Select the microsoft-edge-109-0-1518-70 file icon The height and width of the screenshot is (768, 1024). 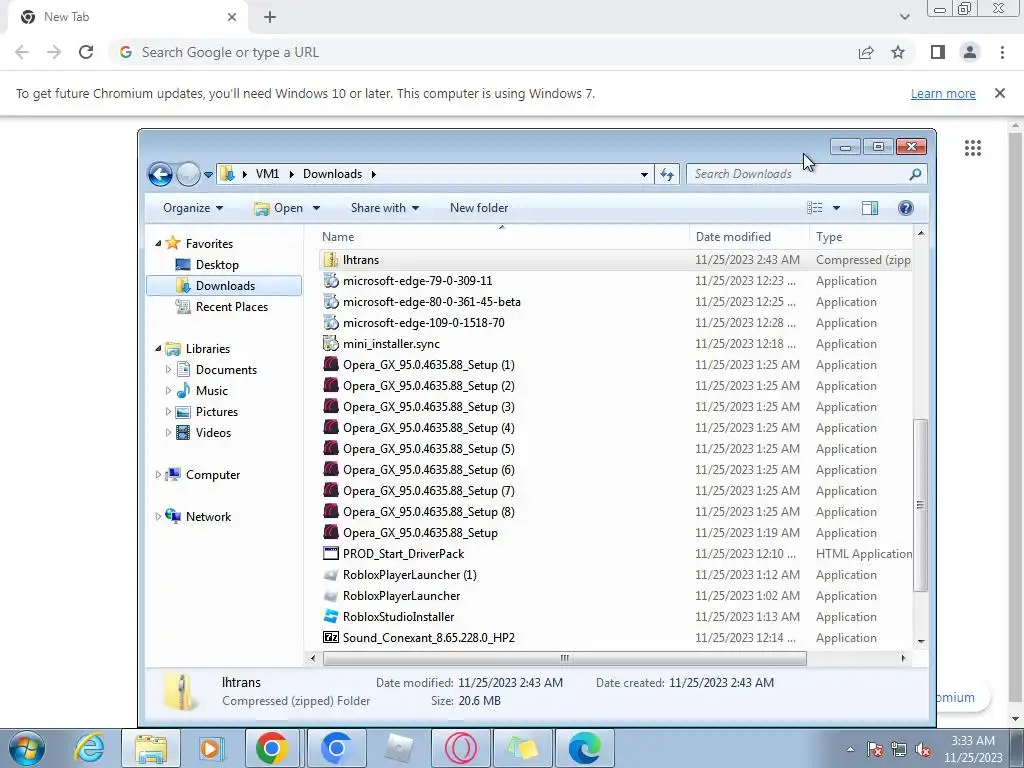pos(331,323)
